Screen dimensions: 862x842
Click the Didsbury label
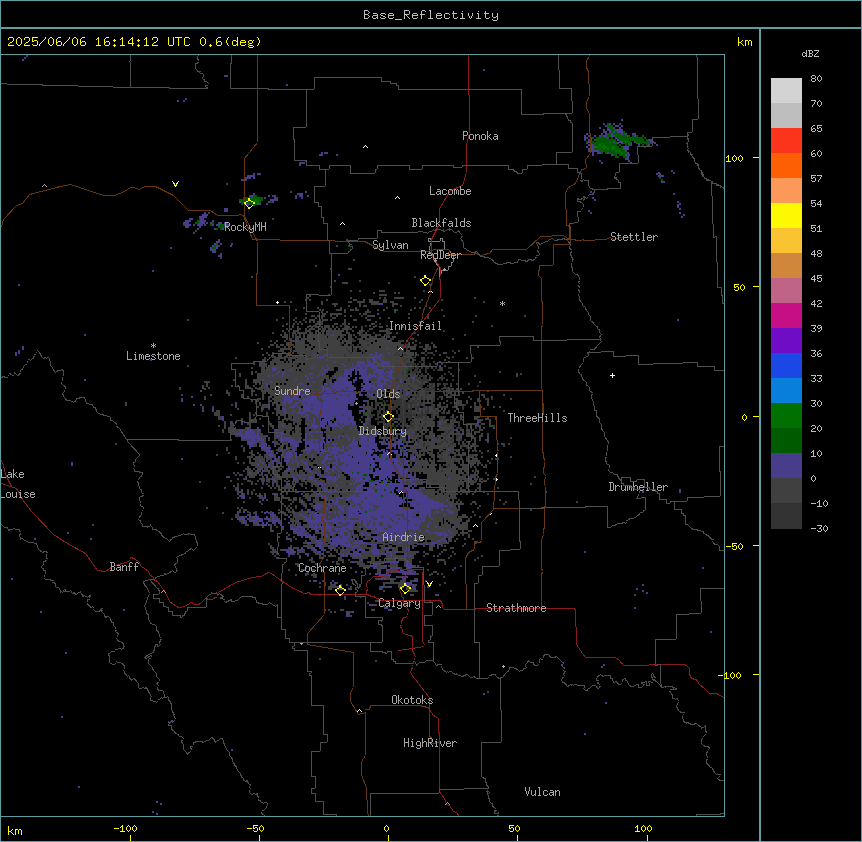(383, 431)
